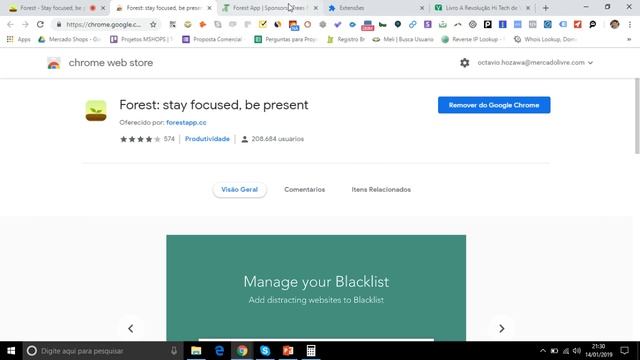Click the blue chain-link extension icon
Viewport: 640px width, 360px height.
[x=412, y=24]
